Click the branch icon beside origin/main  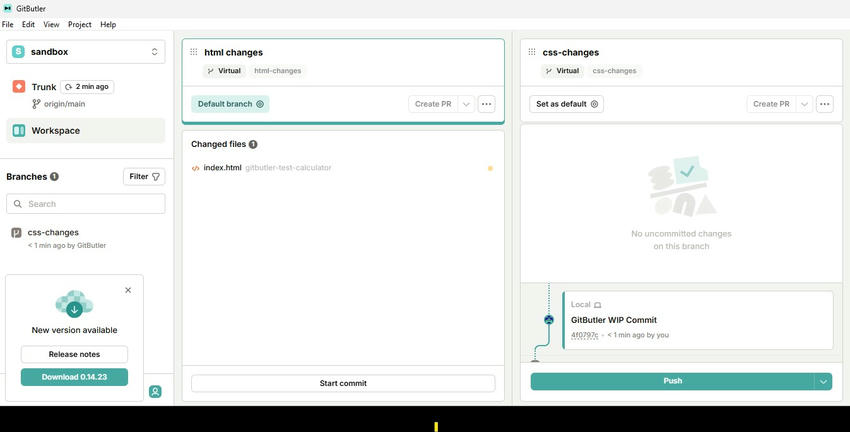pos(36,104)
